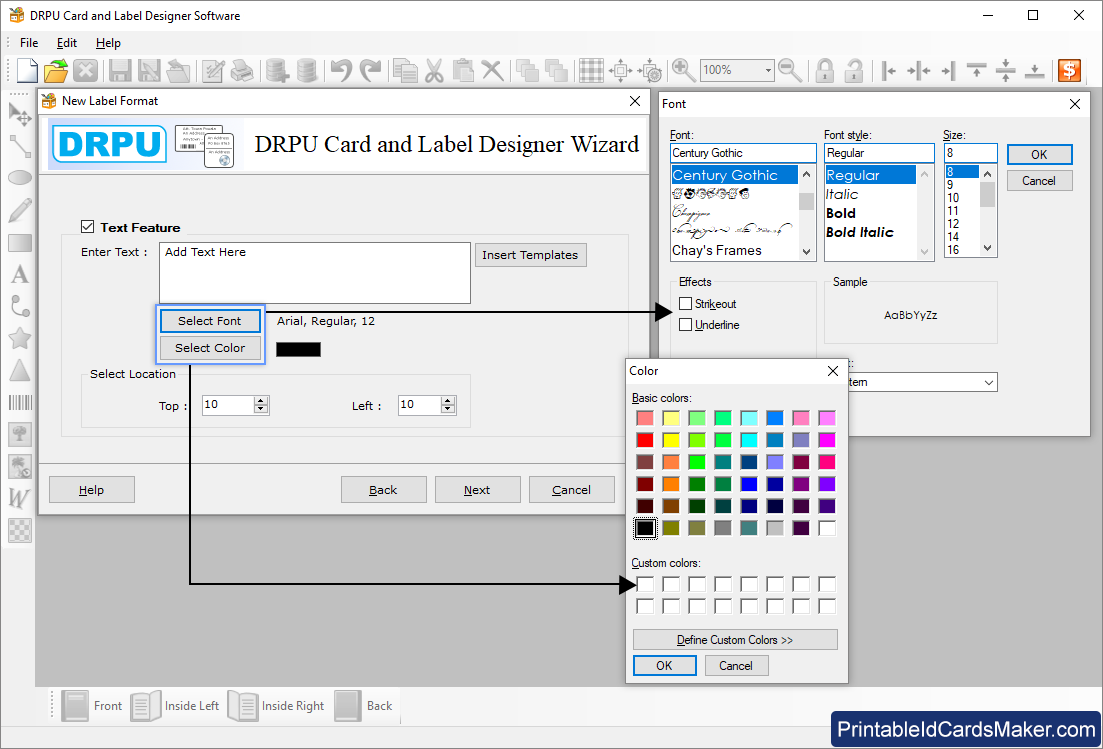Increase the Top location spinner value

[261, 401]
